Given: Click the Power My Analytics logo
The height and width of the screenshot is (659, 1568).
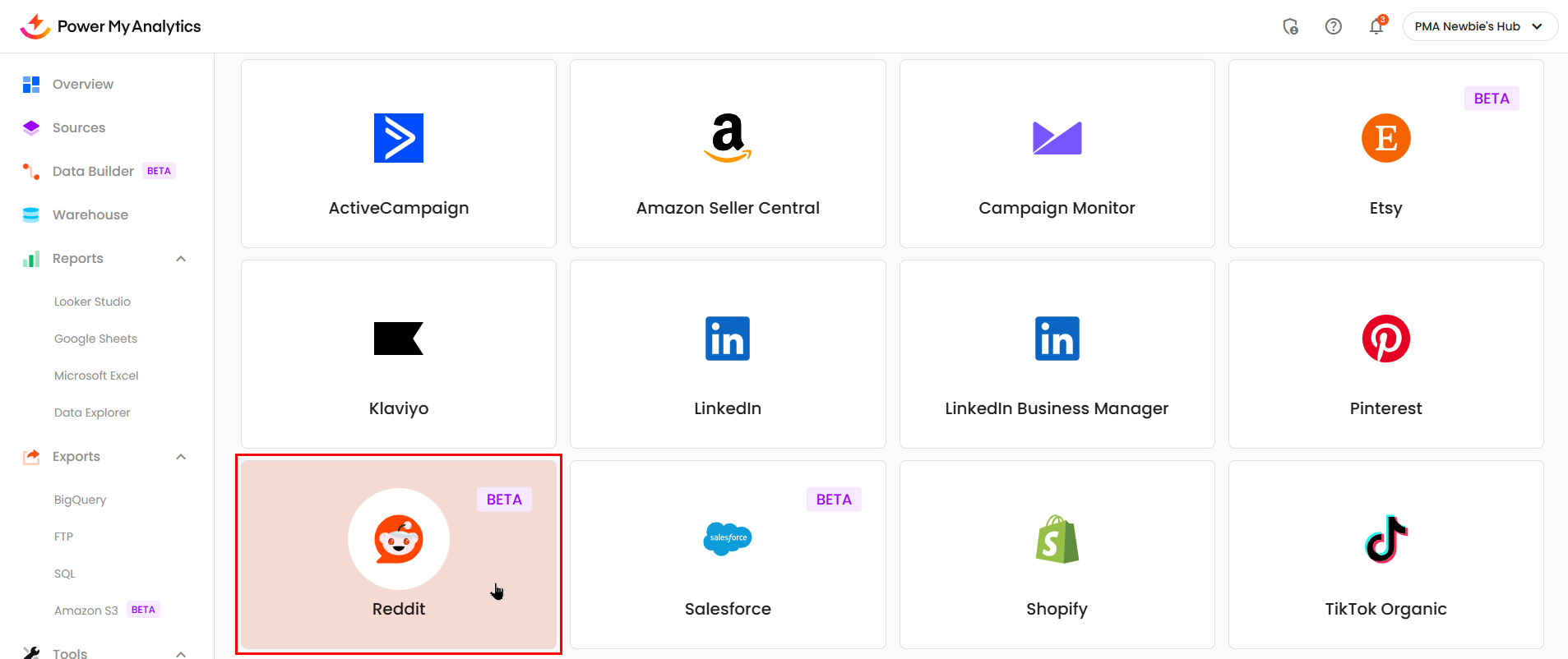Looking at the screenshot, I should tap(110, 26).
